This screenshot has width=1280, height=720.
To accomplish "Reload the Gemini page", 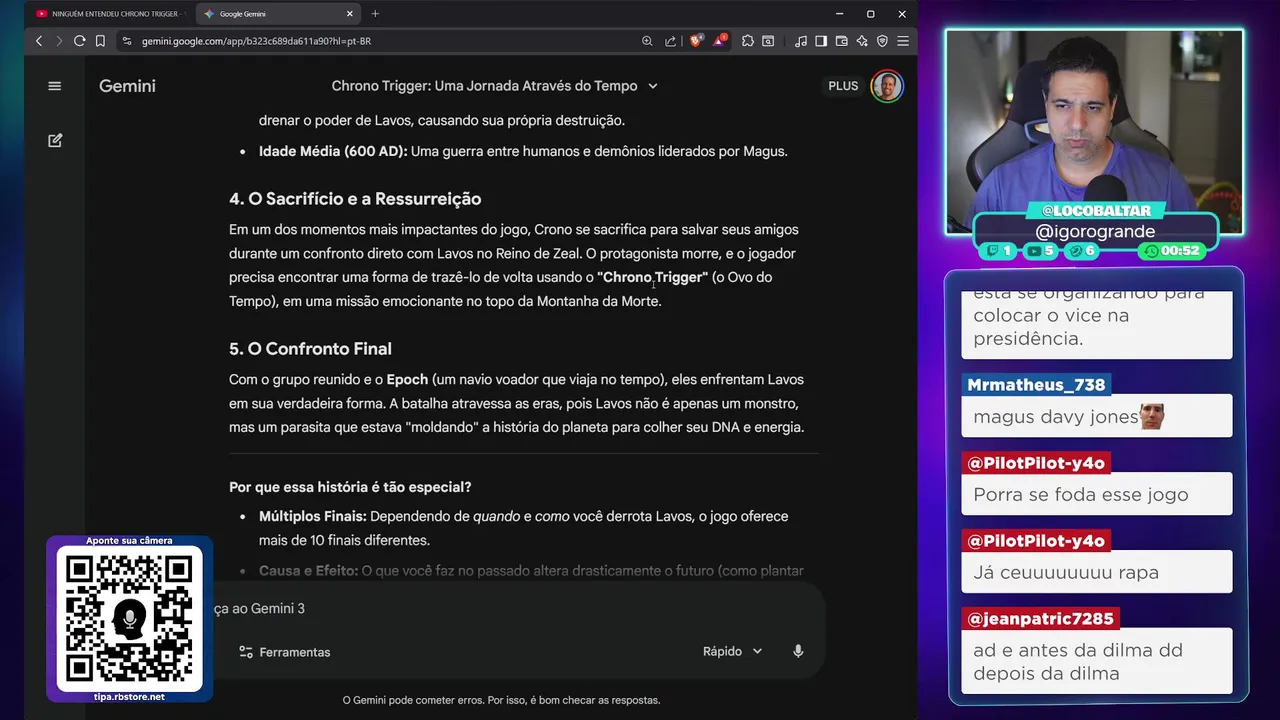I will coord(80,41).
